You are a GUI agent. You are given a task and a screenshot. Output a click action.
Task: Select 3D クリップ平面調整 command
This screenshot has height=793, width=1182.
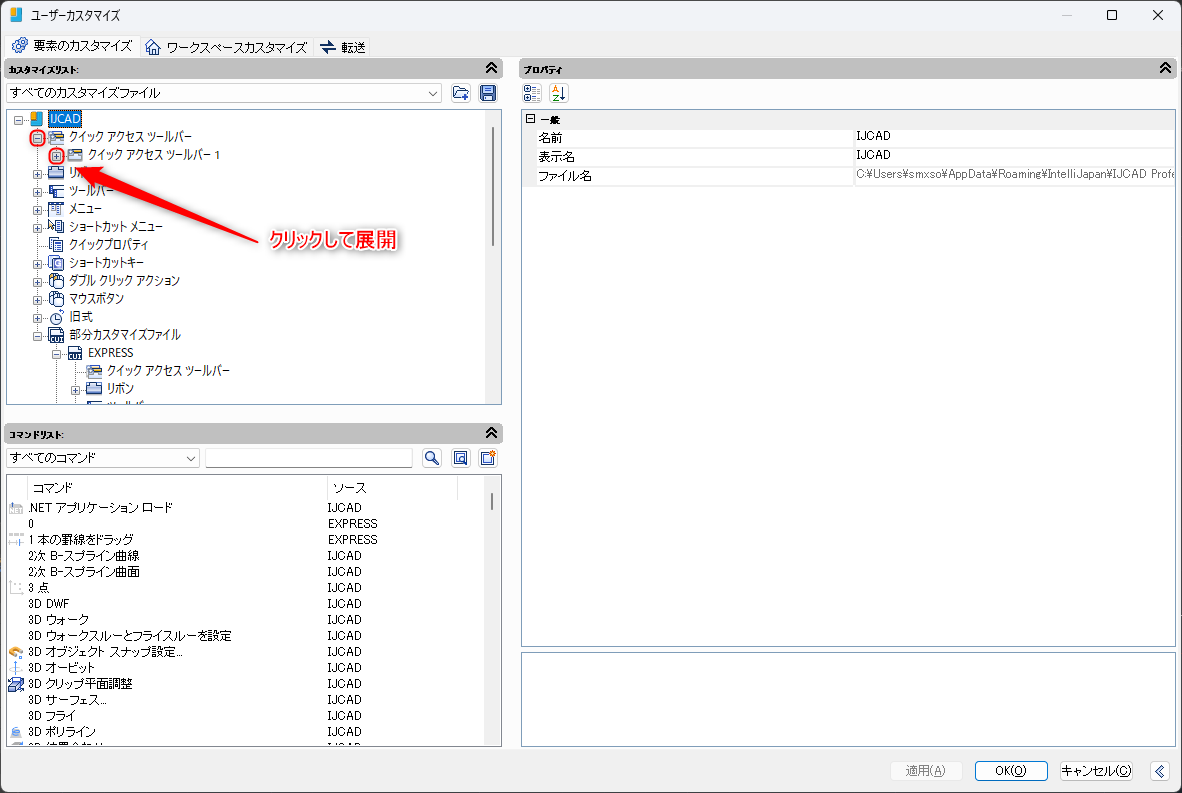80,684
